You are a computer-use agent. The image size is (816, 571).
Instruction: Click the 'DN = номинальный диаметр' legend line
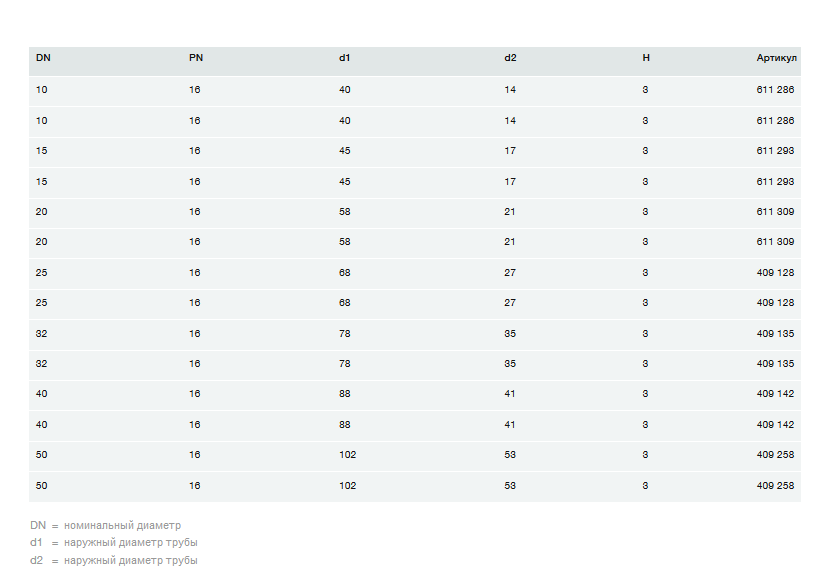106,525
